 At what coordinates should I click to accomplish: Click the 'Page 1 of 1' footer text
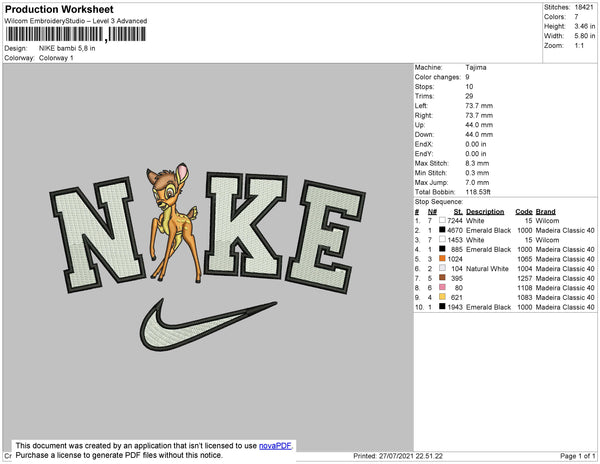(577, 456)
